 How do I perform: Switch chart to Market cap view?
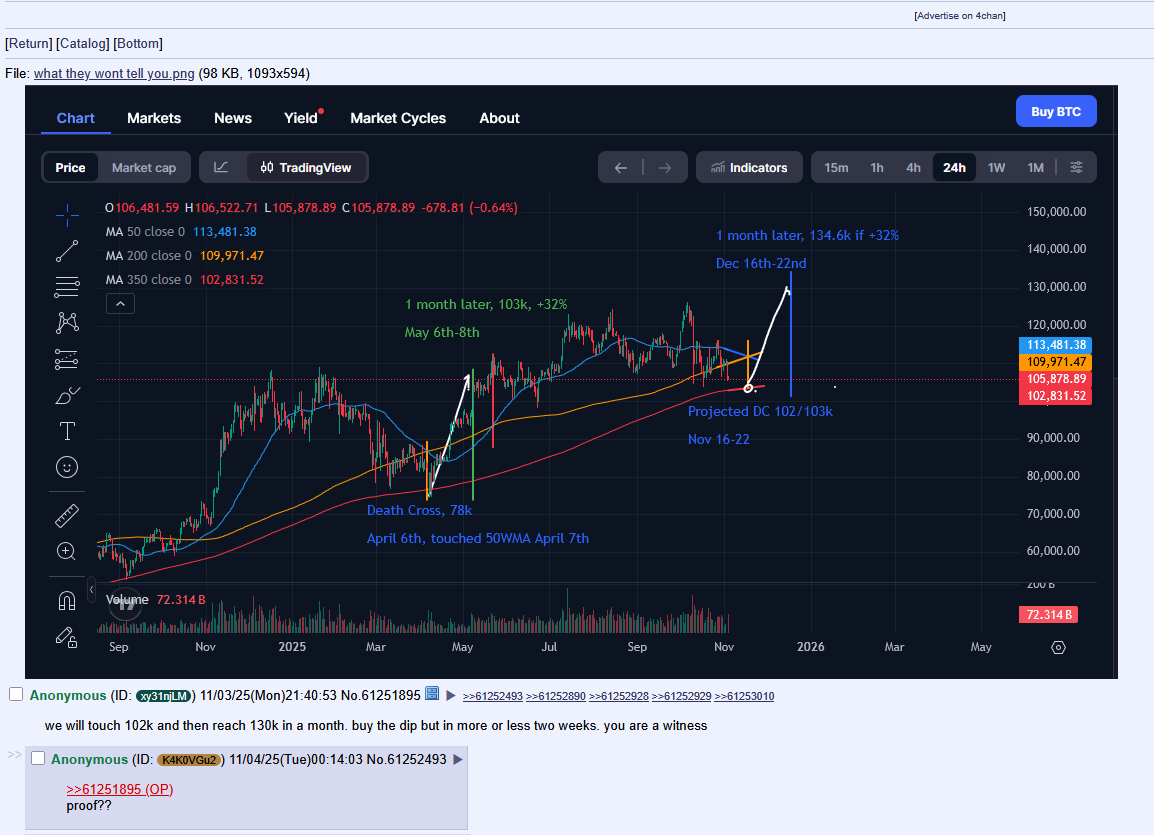coord(143,168)
